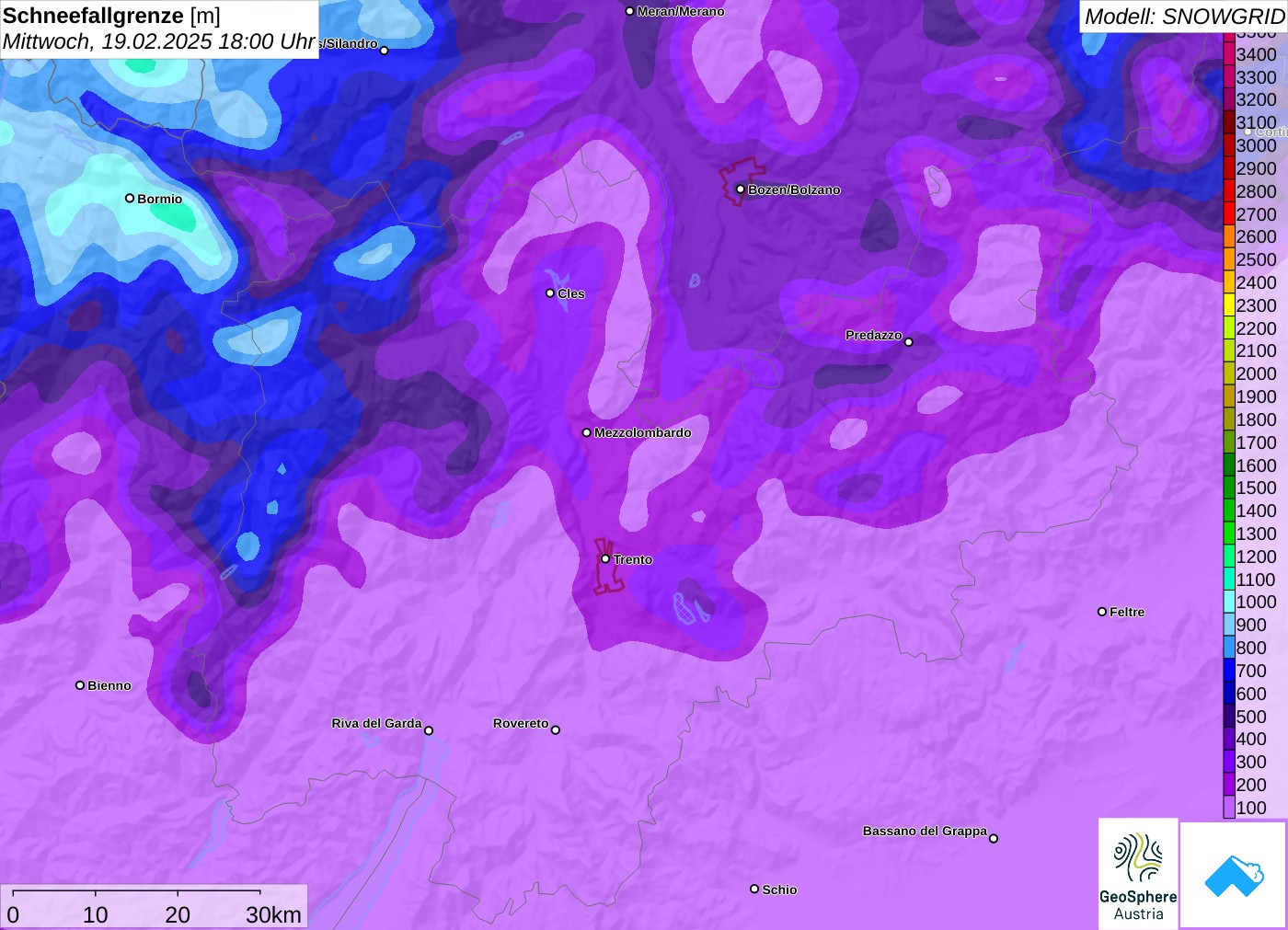Click the 2700 m red legend swatch

pos(1229,214)
